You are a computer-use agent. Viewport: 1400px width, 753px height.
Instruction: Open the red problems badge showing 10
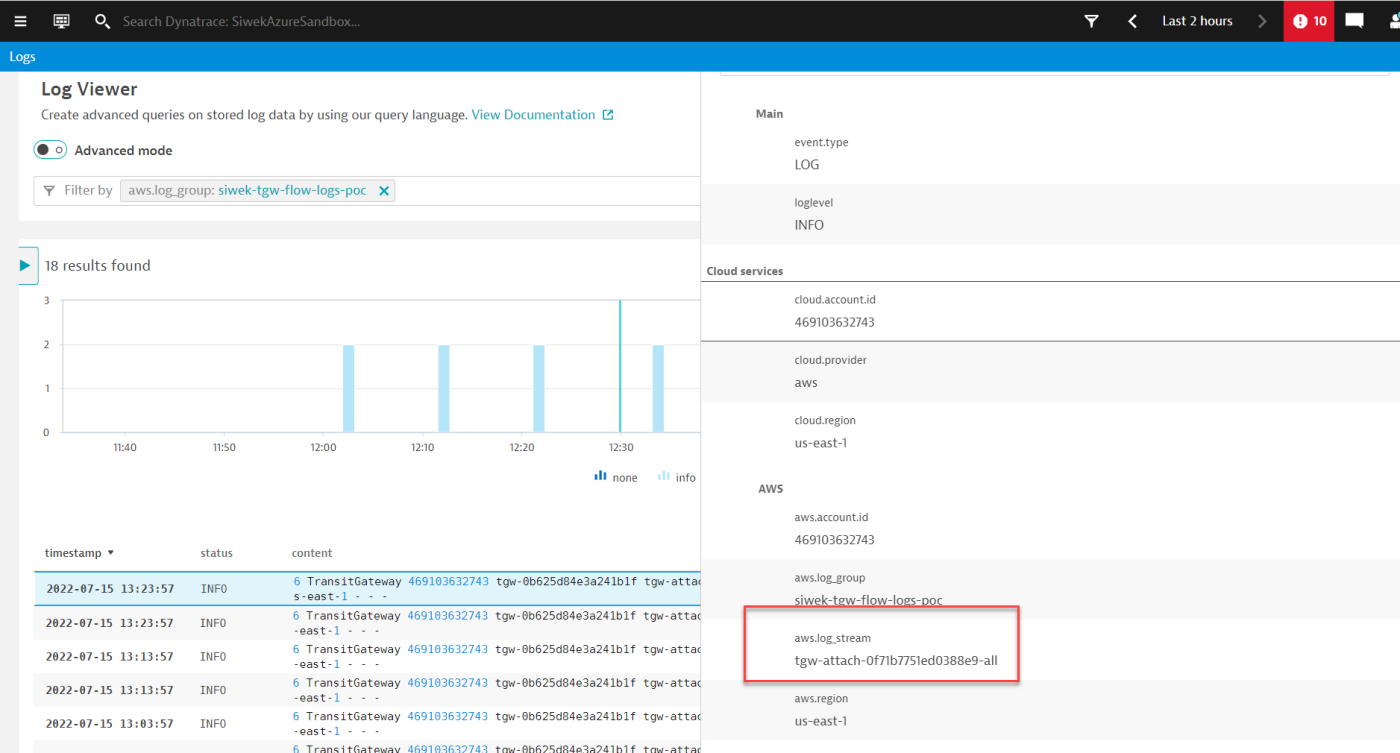[1308, 20]
